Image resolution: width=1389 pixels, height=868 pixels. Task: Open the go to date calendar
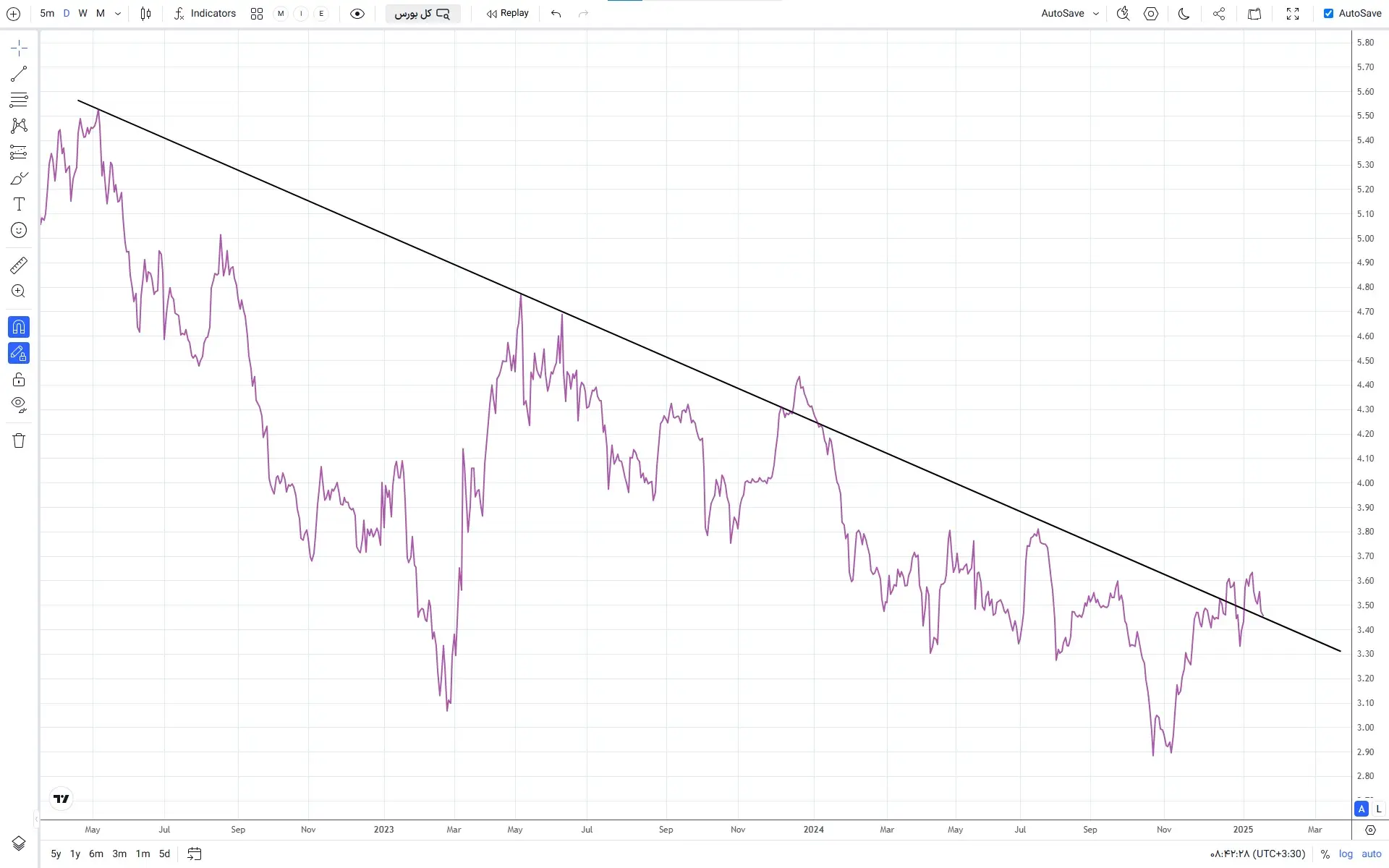(x=194, y=854)
